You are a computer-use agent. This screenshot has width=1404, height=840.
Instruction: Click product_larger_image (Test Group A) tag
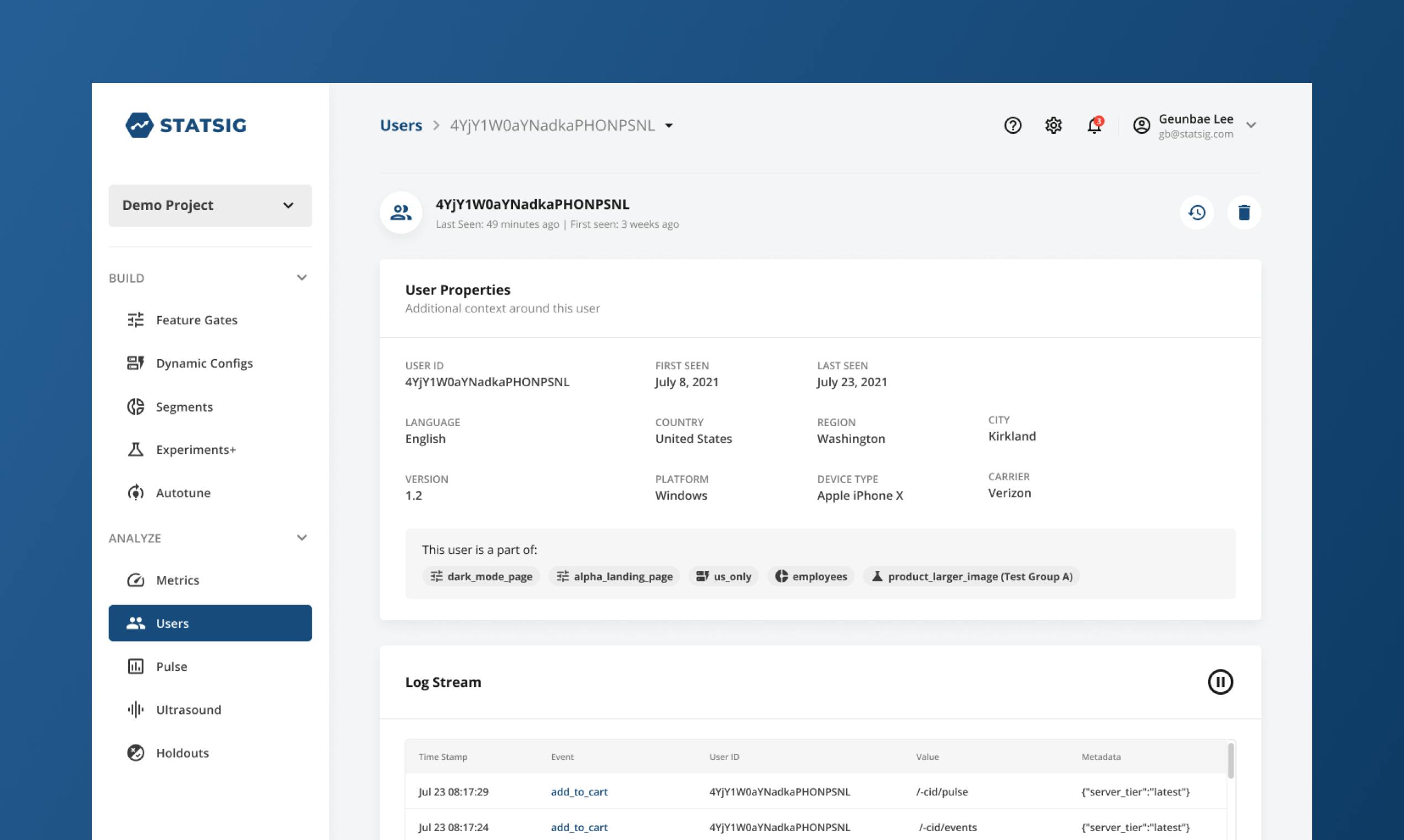[x=972, y=576]
